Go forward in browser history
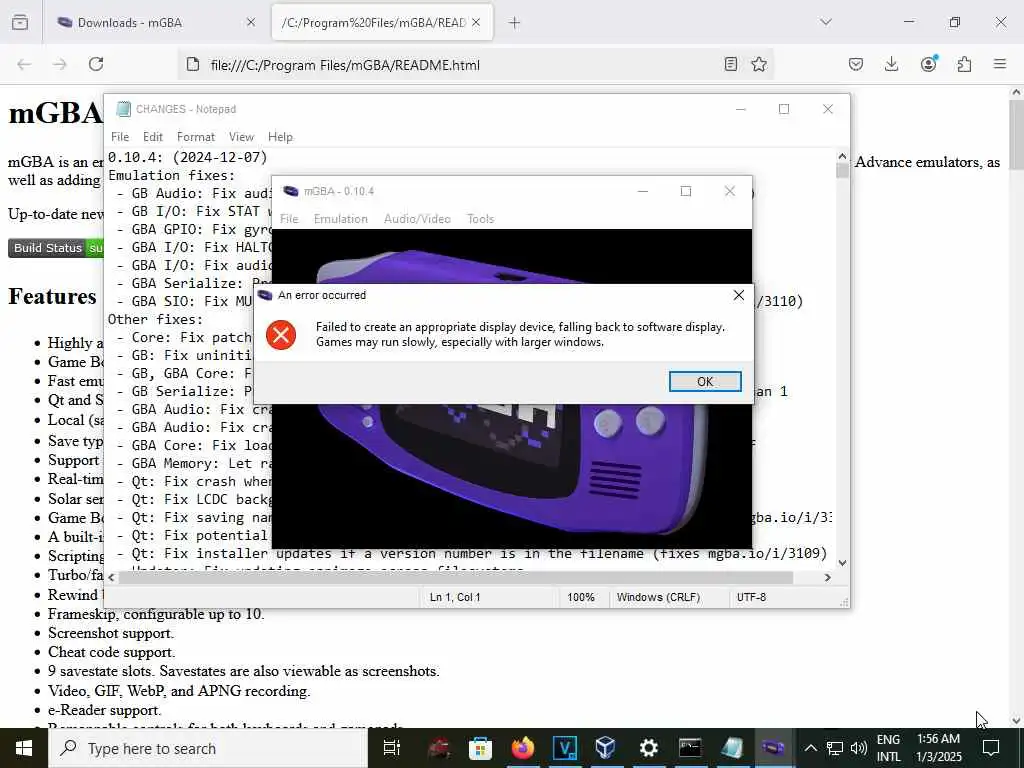Viewport: 1024px width, 768px height. 60,64
